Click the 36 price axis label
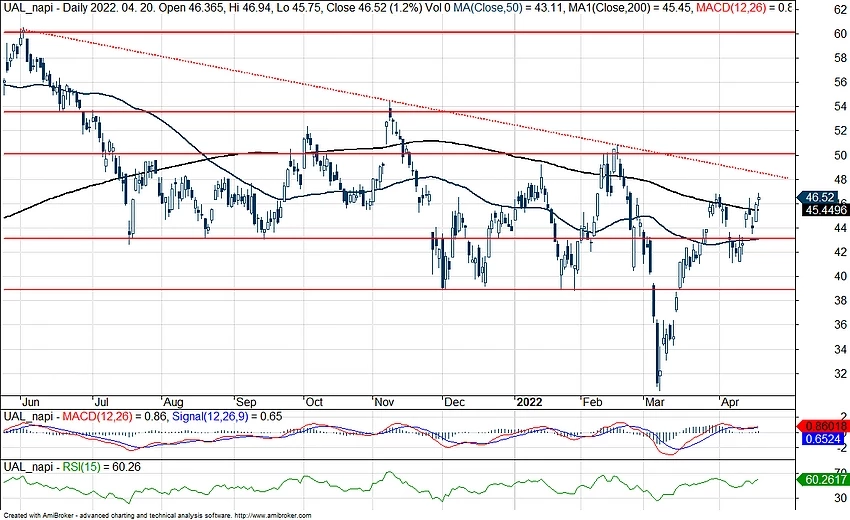 pos(840,325)
